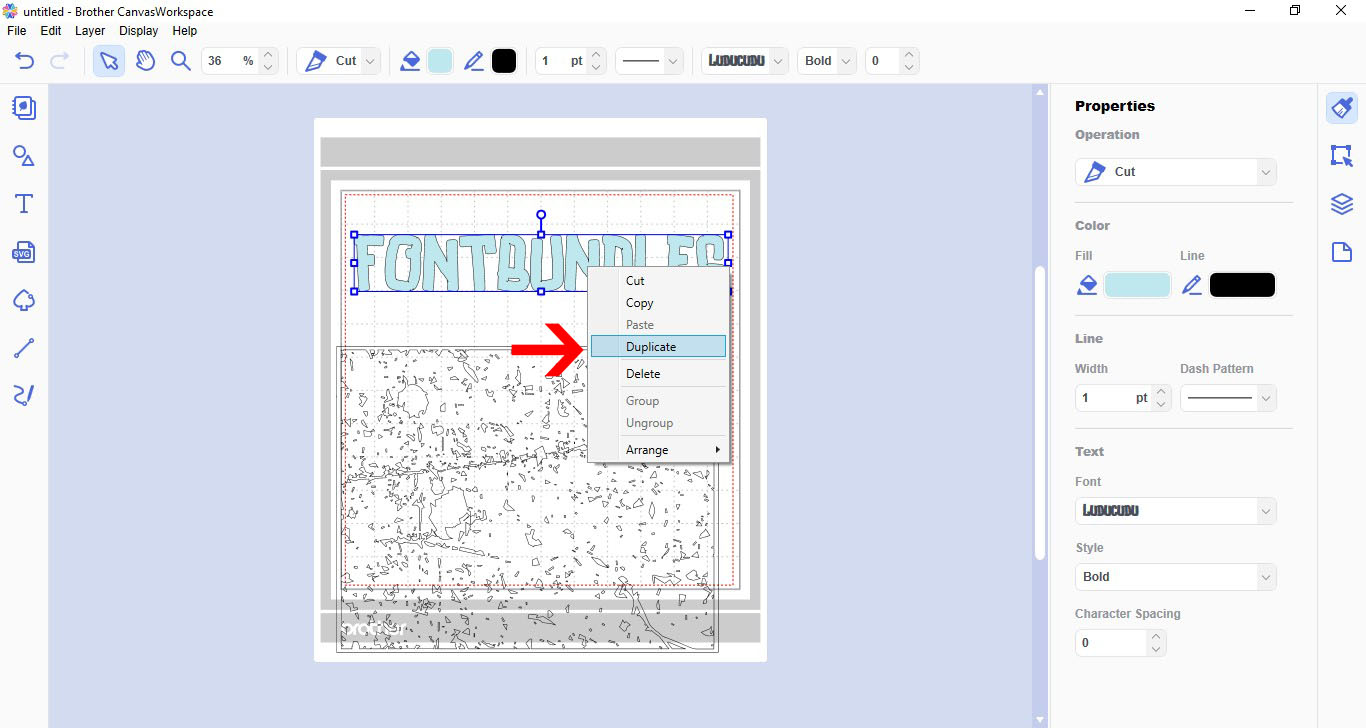Click the Fill color swatch in Properties
The image size is (1366, 728).
1137,285
